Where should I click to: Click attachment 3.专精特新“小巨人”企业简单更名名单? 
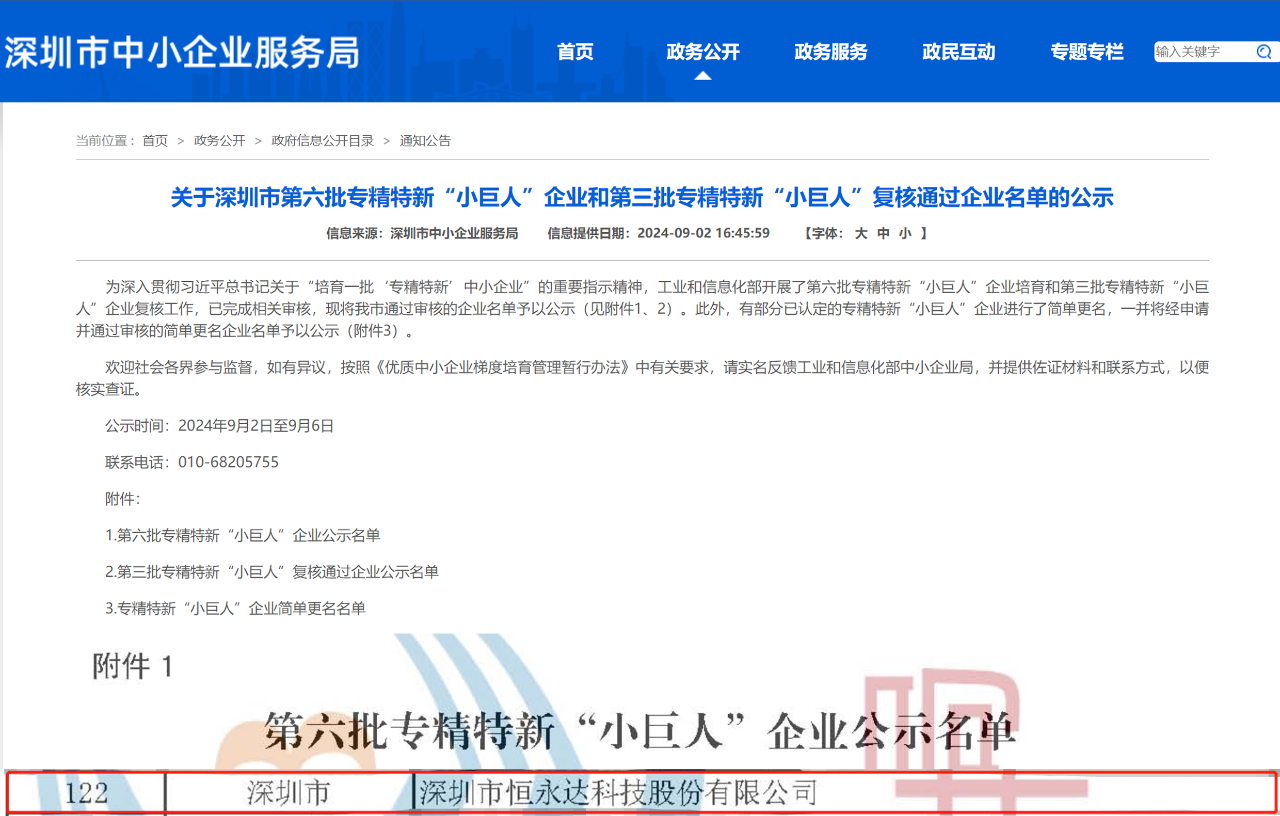click(x=235, y=608)
